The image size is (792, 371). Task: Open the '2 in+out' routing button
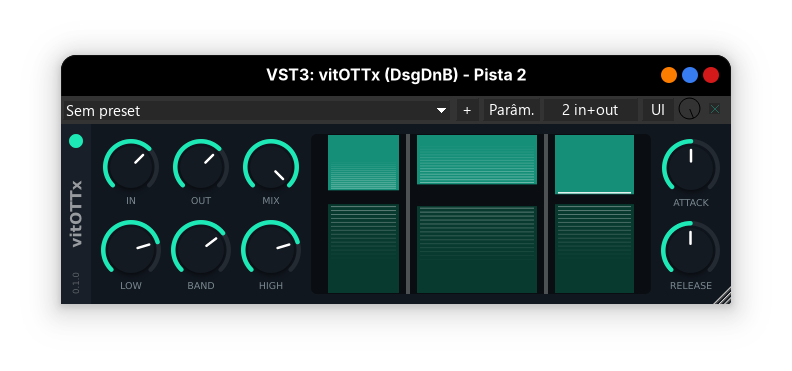coord(590,111)
